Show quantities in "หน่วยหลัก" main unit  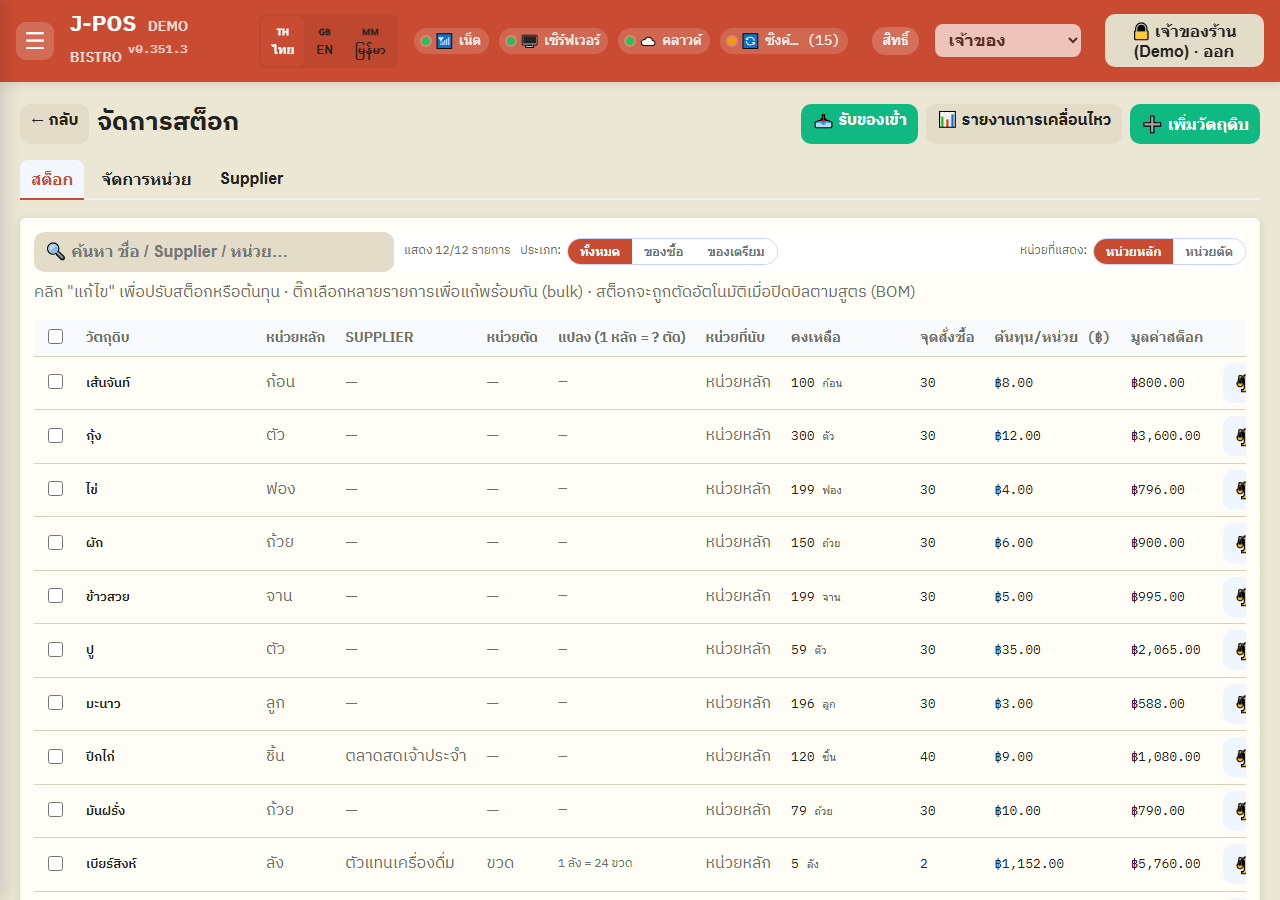(x=1133, y=252)
